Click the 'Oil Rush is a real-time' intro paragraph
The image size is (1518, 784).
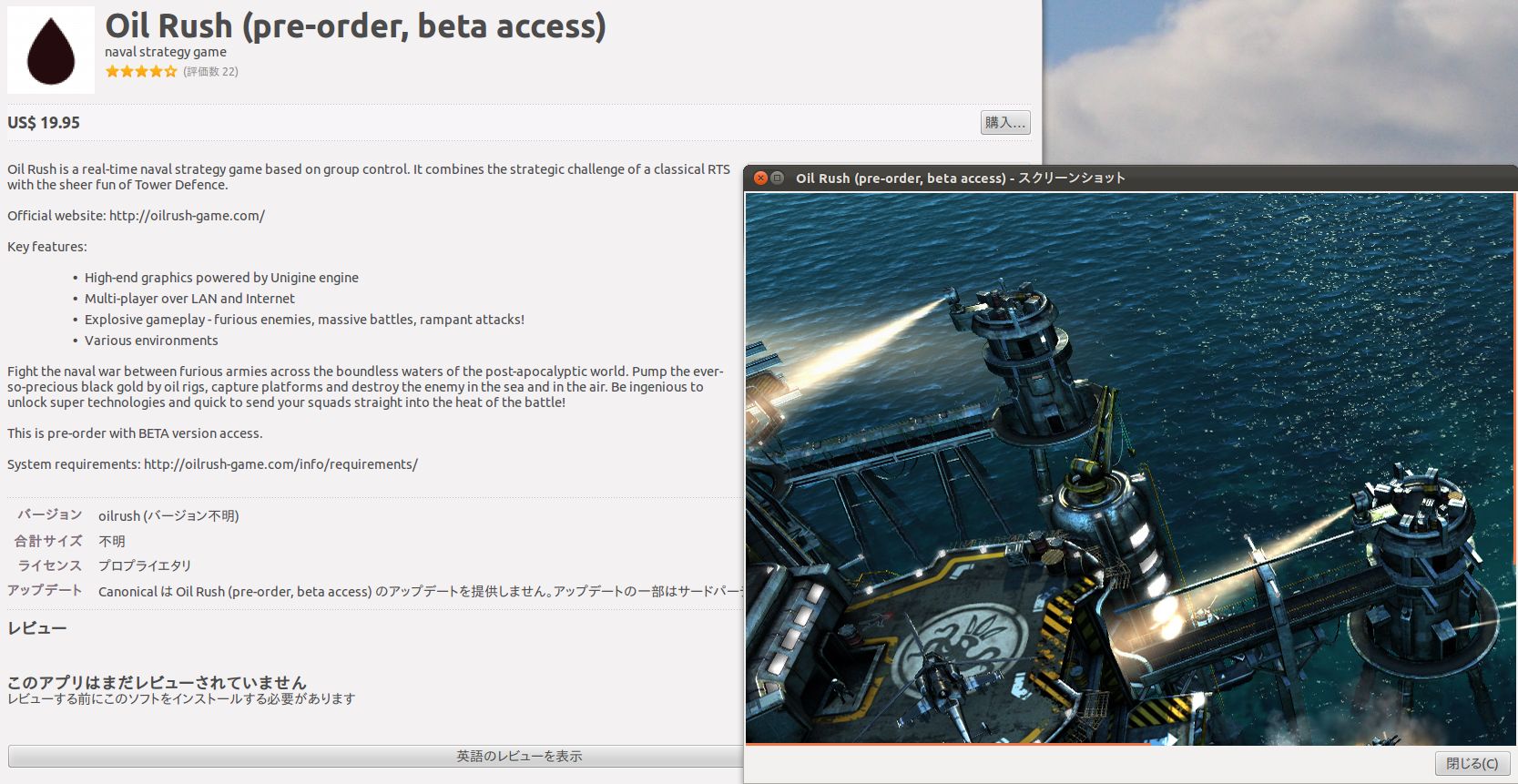[369, 177]
